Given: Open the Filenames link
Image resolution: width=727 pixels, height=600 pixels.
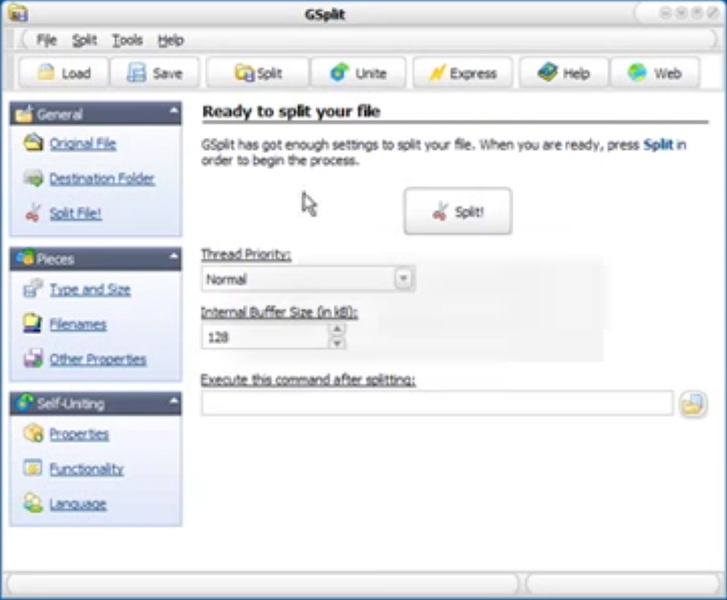Looking at the screenshot, I should [78, 324].
